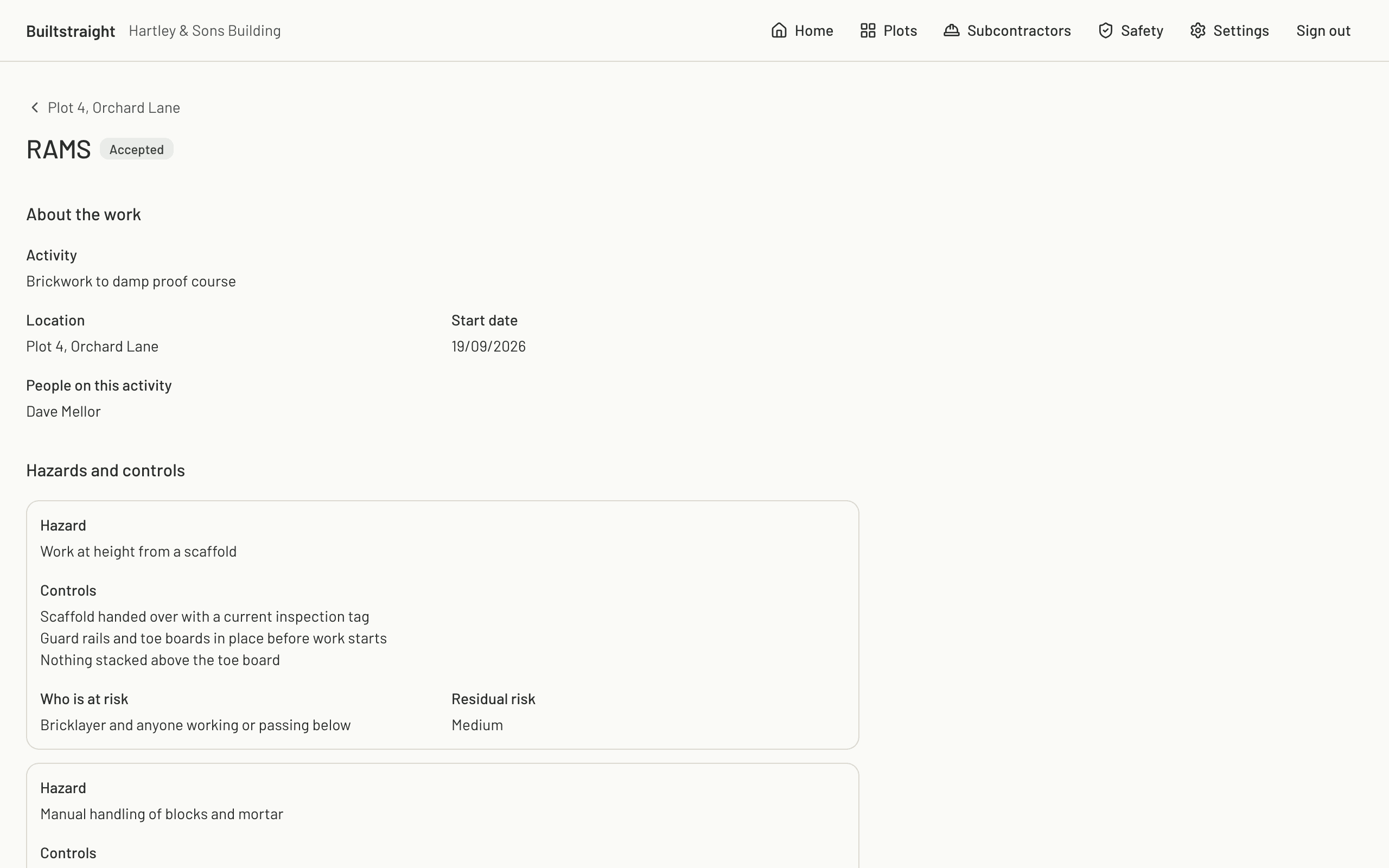Click the Hartley & Sons Building company name
Viewport: 1389px width, 868px height.
(x=205, y=30)
